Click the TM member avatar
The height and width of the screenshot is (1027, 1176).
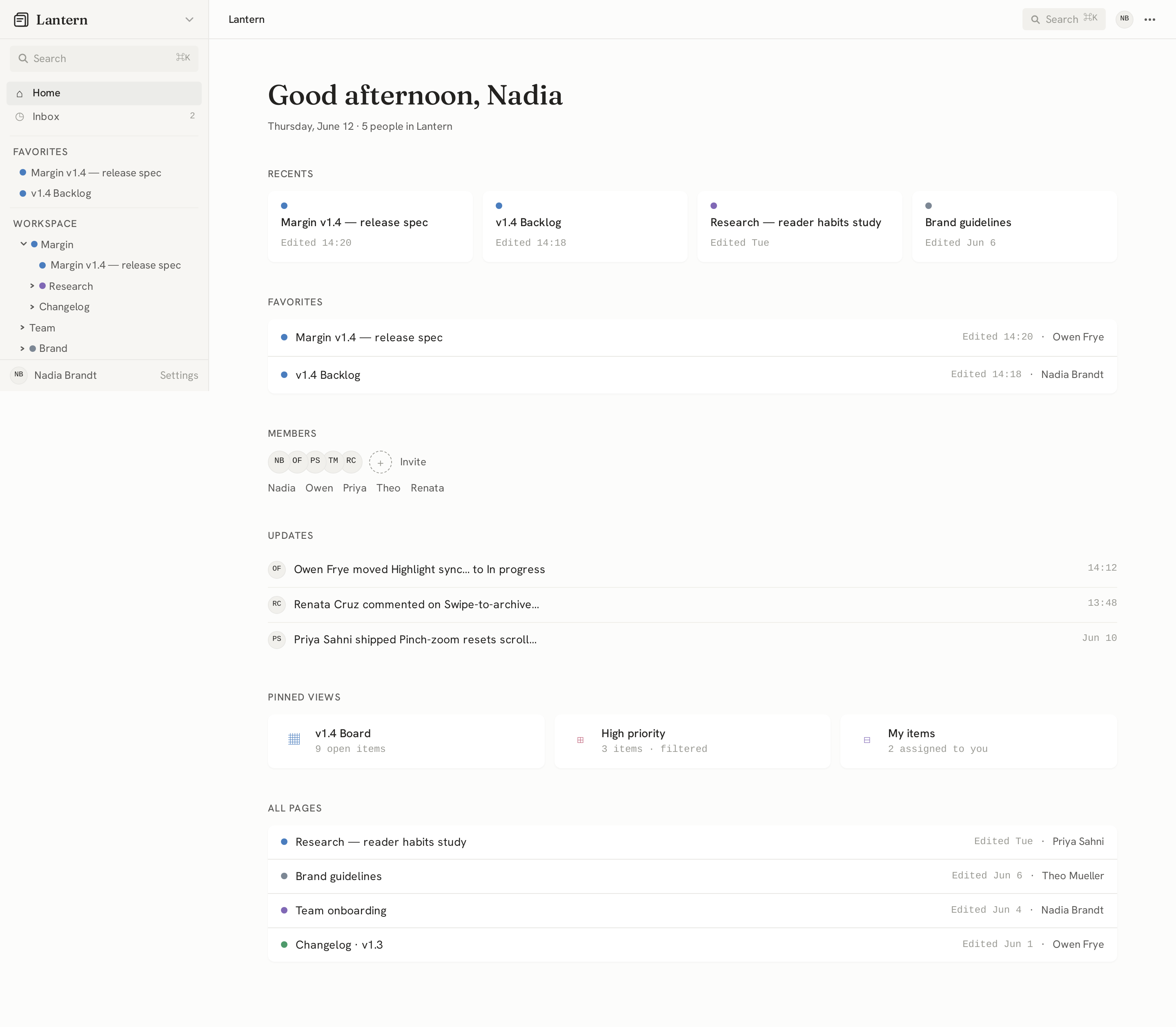(x=333, y=461)
